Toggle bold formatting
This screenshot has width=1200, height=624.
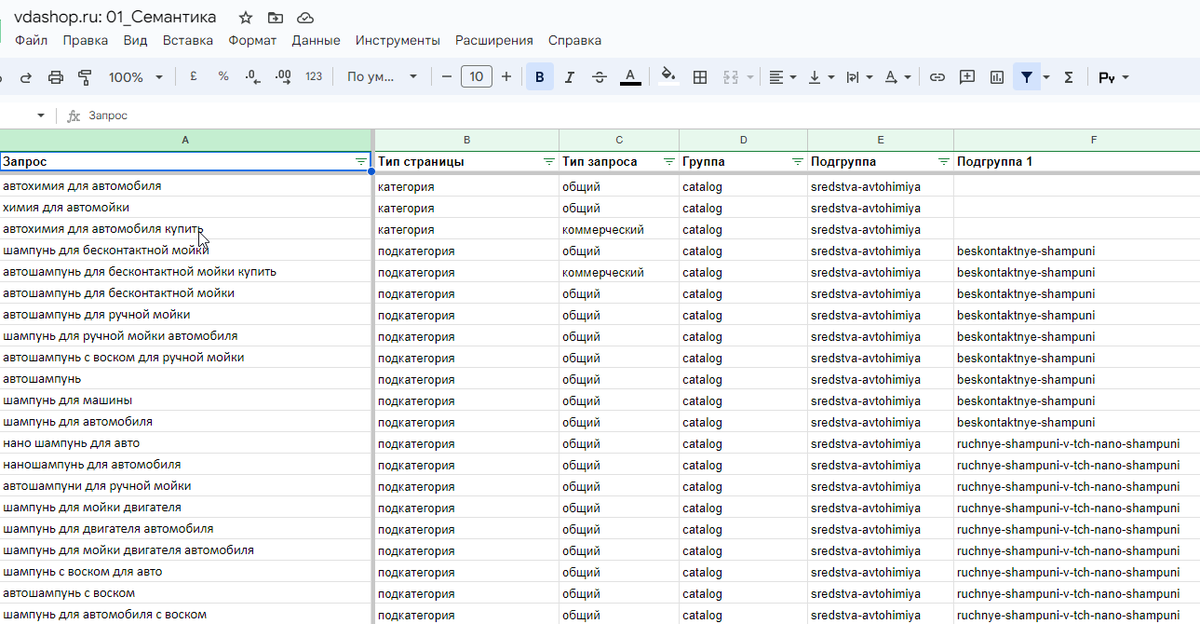click(x=540, y=77)
